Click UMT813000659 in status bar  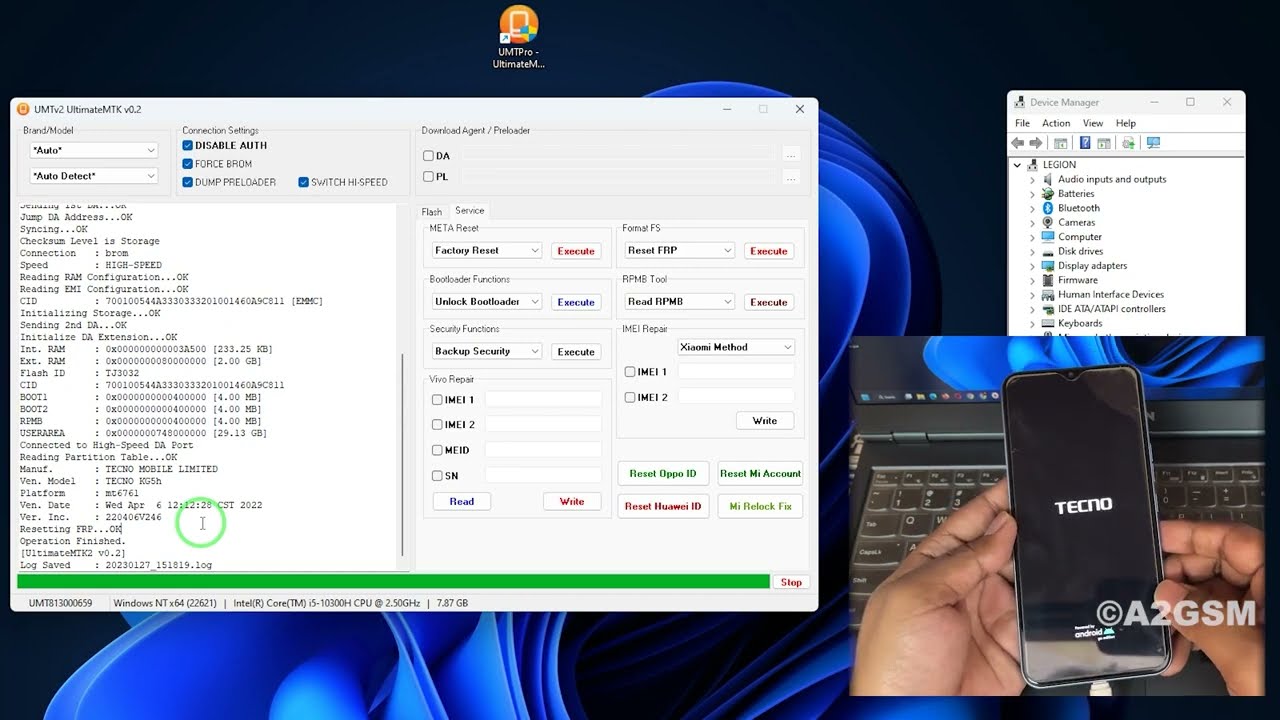pyautogui.click(x=60, y=603)
